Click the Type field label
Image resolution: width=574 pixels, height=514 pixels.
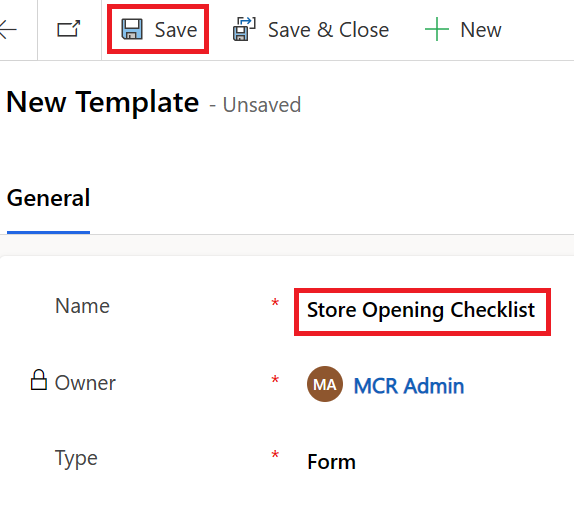tap(76, 458)
